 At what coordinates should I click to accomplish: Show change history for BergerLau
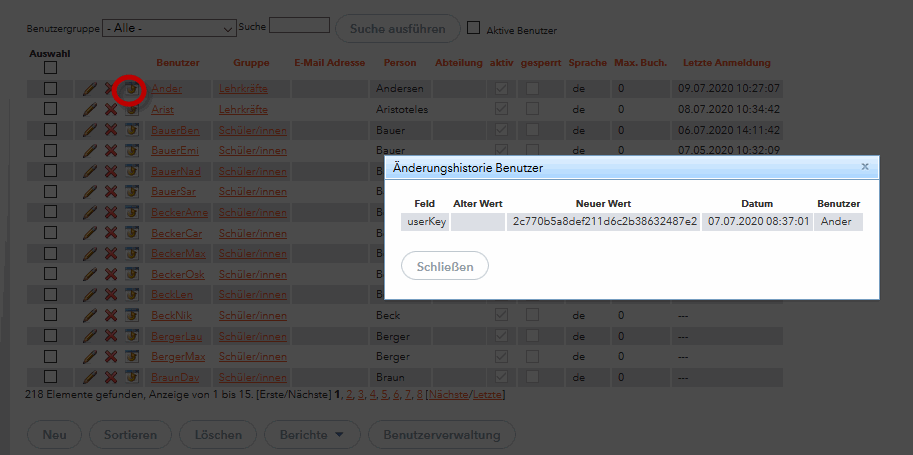point(132,336)
